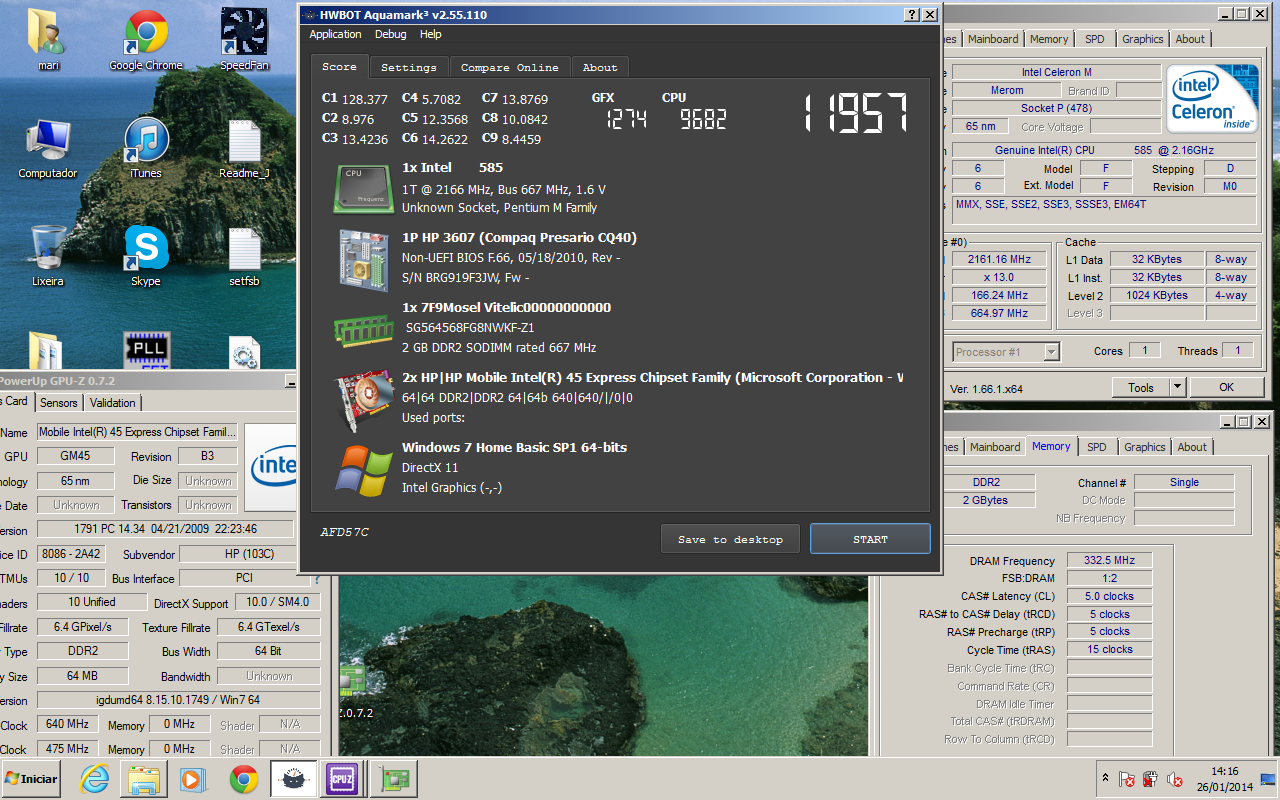This screenshot has height=800, width=1280.
Task: Open the Readme_J text file
Action: [x=244, y=148]
